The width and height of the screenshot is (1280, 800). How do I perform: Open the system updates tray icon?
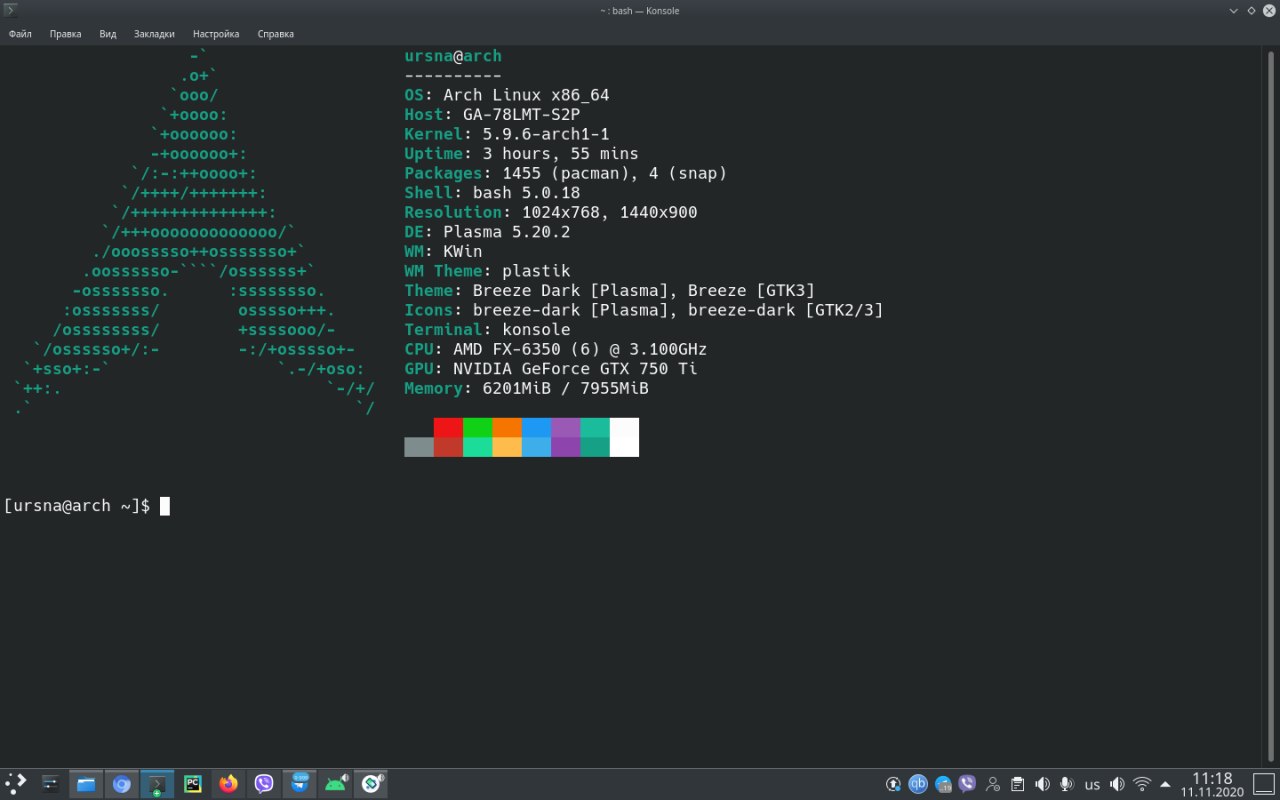[x=893, y=784]
